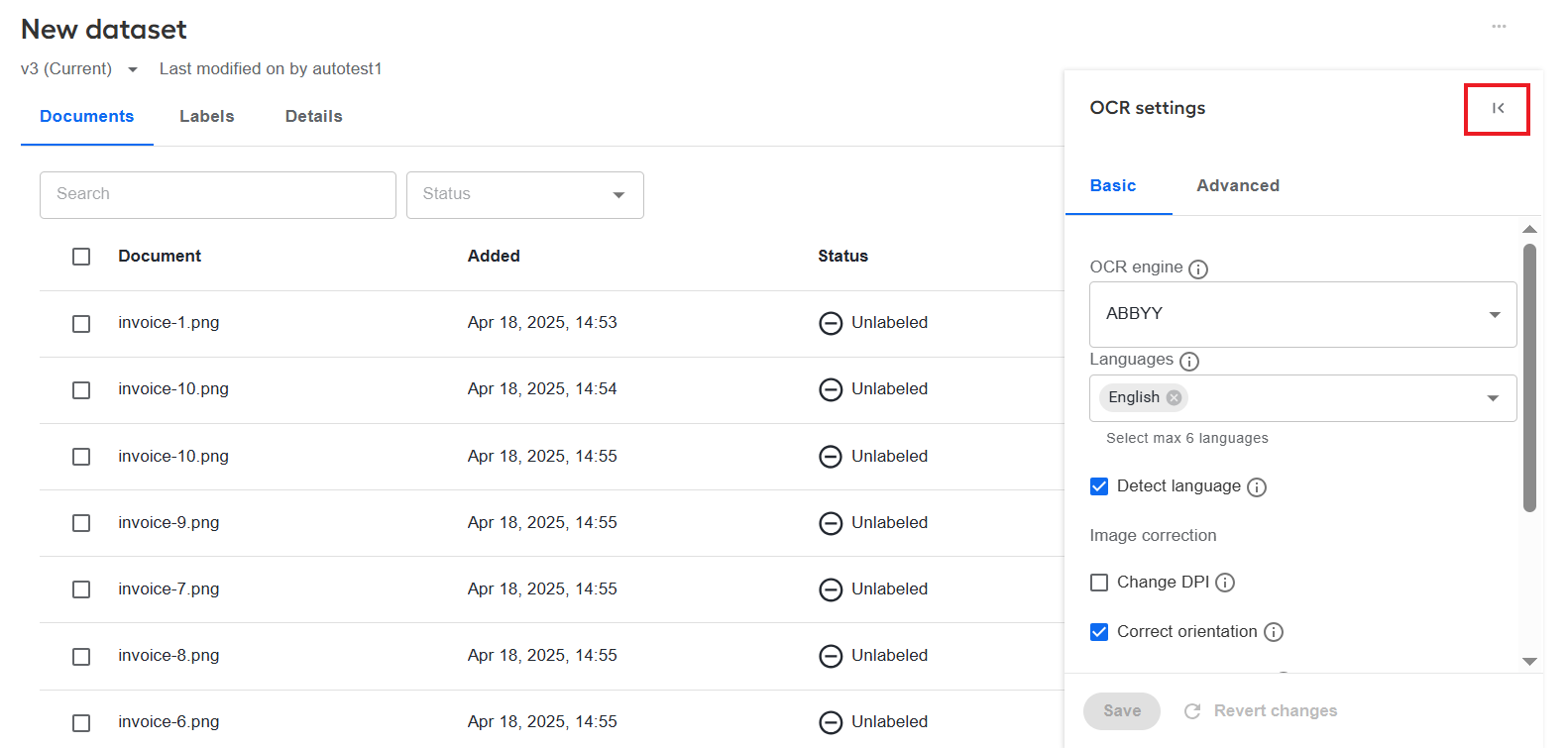Click the Unlabeled status icon for invoice-9.png

[x=831, y=523]
